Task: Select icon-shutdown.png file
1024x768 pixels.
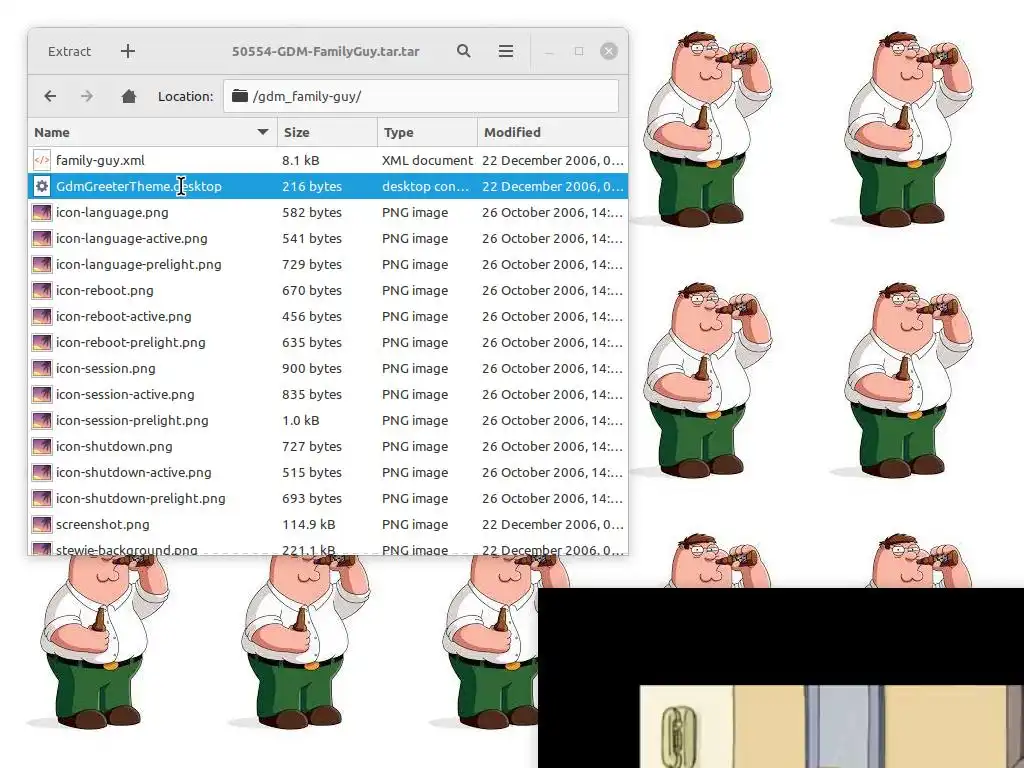Action: pos(328,447)
